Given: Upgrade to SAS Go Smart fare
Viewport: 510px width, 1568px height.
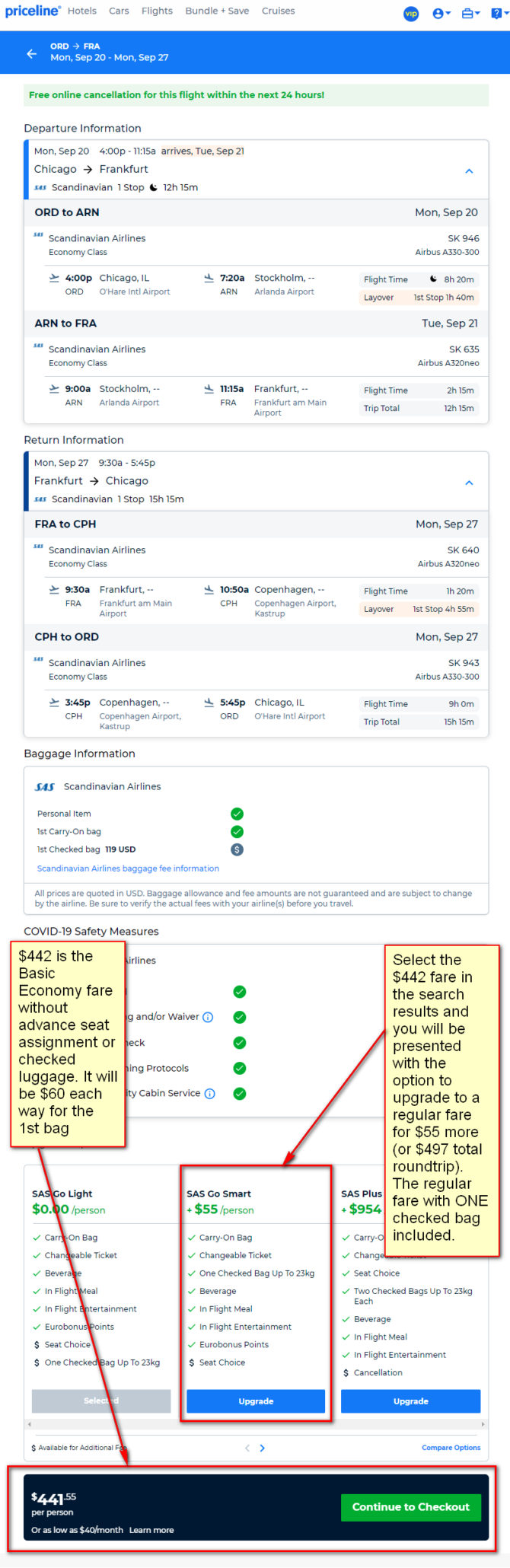Looking at the screenshot, I should pos(256,1401).
